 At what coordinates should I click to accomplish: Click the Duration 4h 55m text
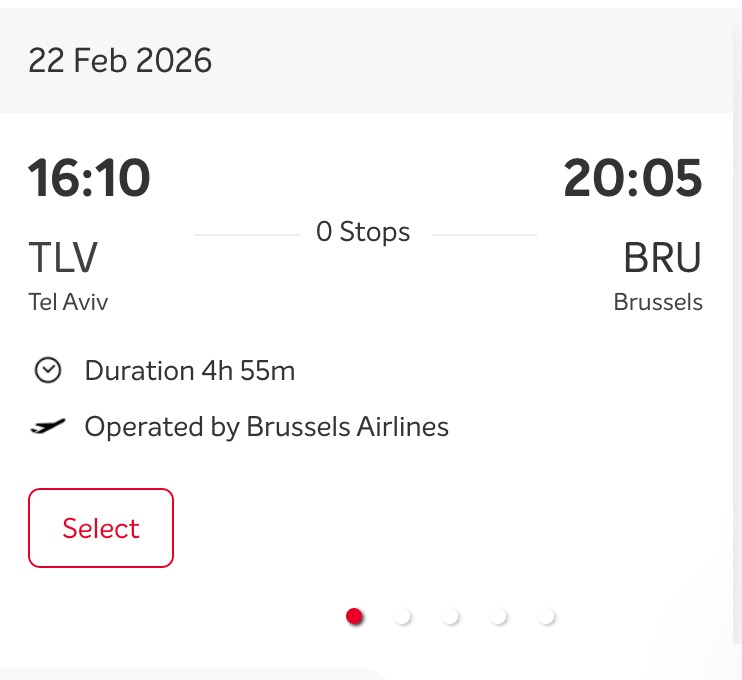(190, 371)
